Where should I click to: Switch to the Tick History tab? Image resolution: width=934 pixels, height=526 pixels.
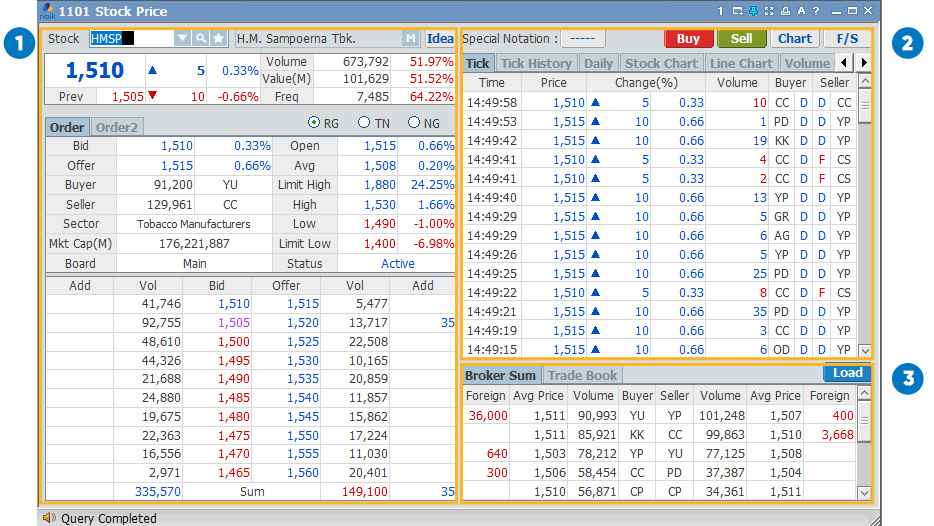(x=536, y=63)
